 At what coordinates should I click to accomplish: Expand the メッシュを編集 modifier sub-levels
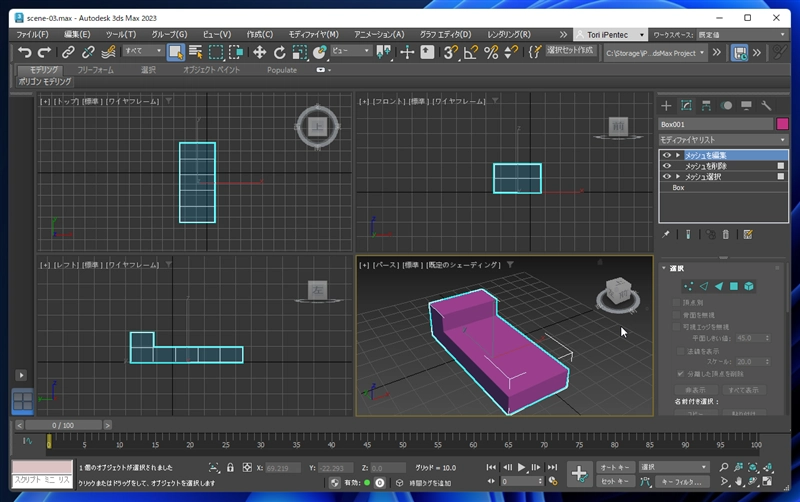pos(678,155)
